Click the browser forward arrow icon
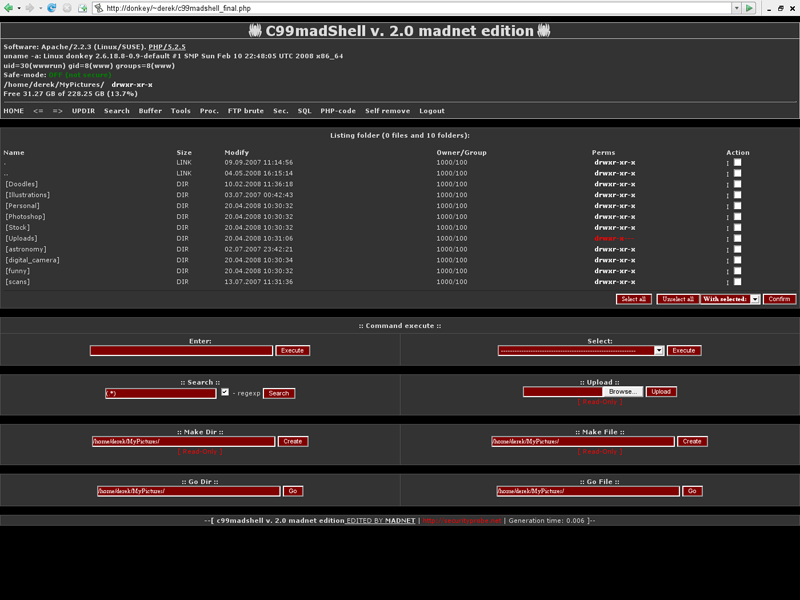Screen dimensions: 800x600 pyautogui.click(x=29, y=8)
